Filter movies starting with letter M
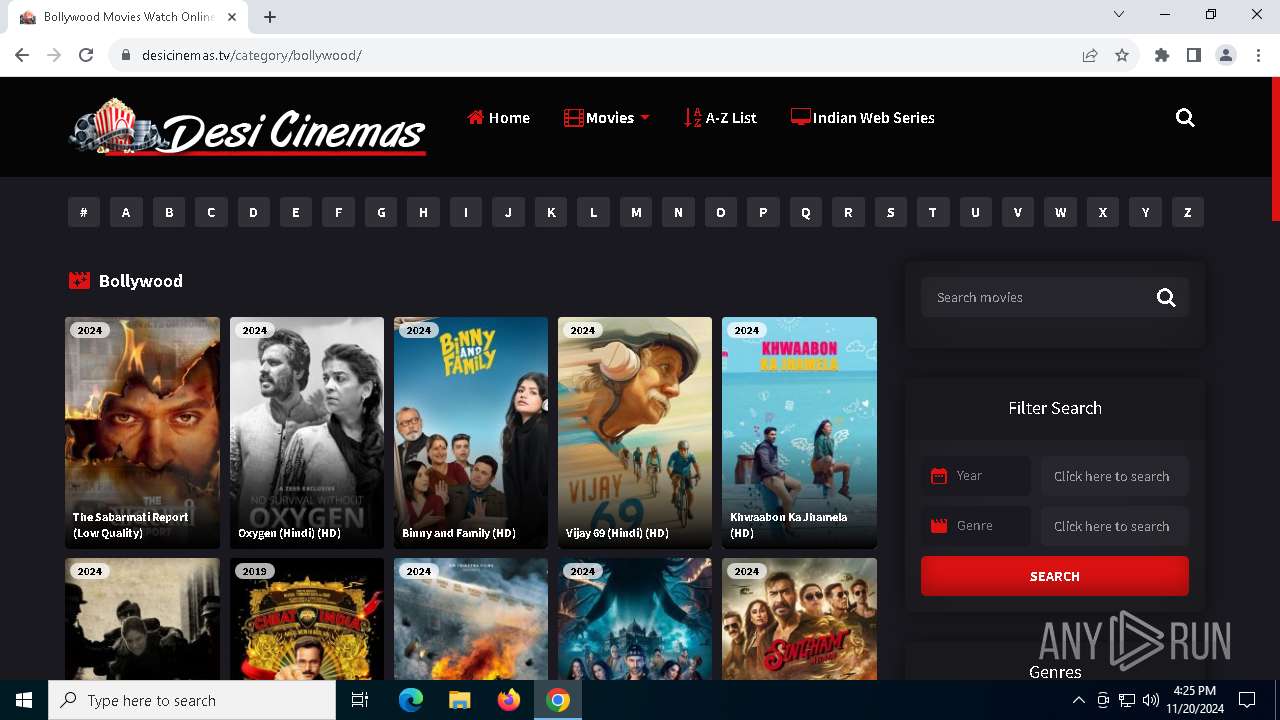The width and height of the screenshot is (1280, 720). pos(636,212)
